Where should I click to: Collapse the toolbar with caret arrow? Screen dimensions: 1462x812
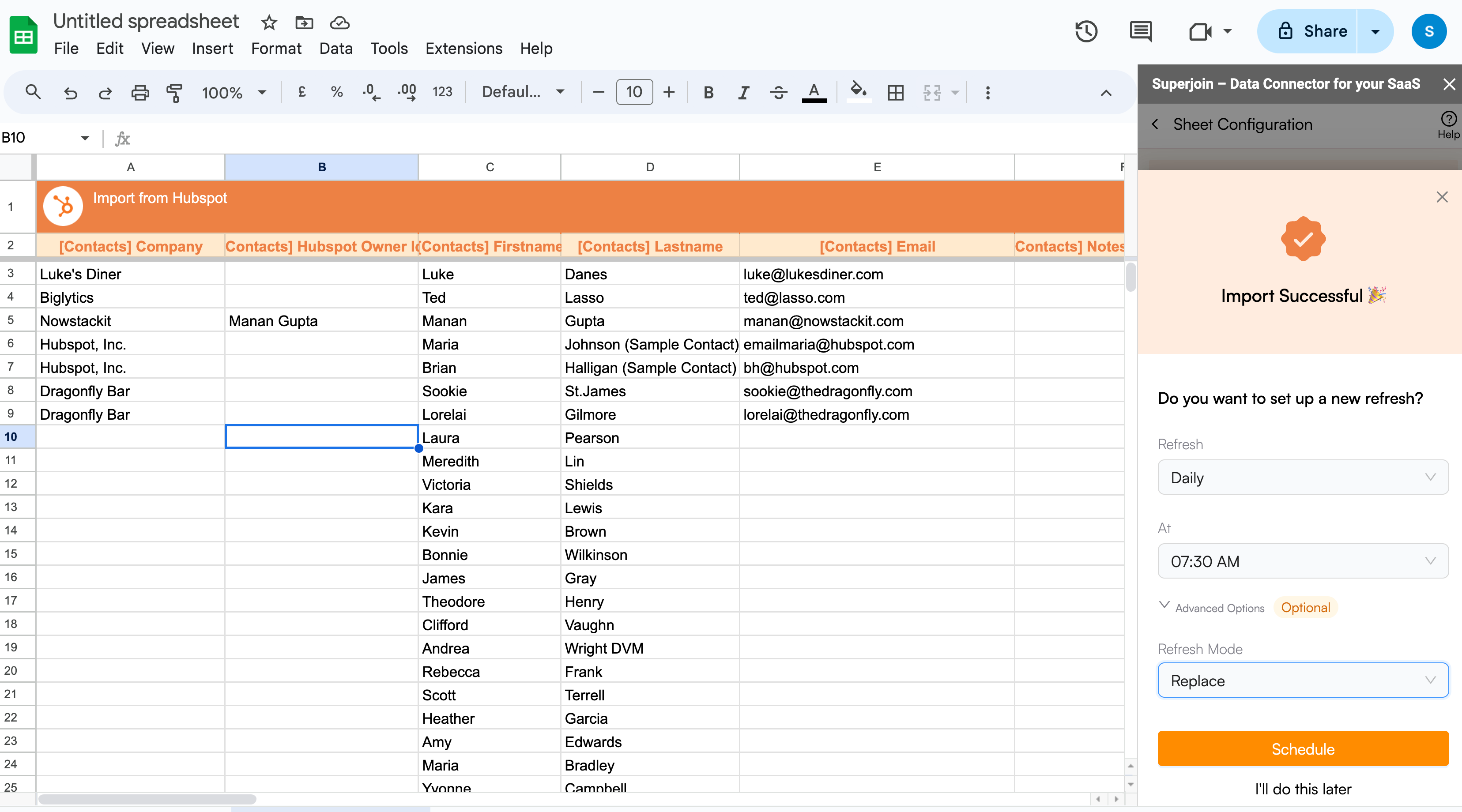[1106, 93]
